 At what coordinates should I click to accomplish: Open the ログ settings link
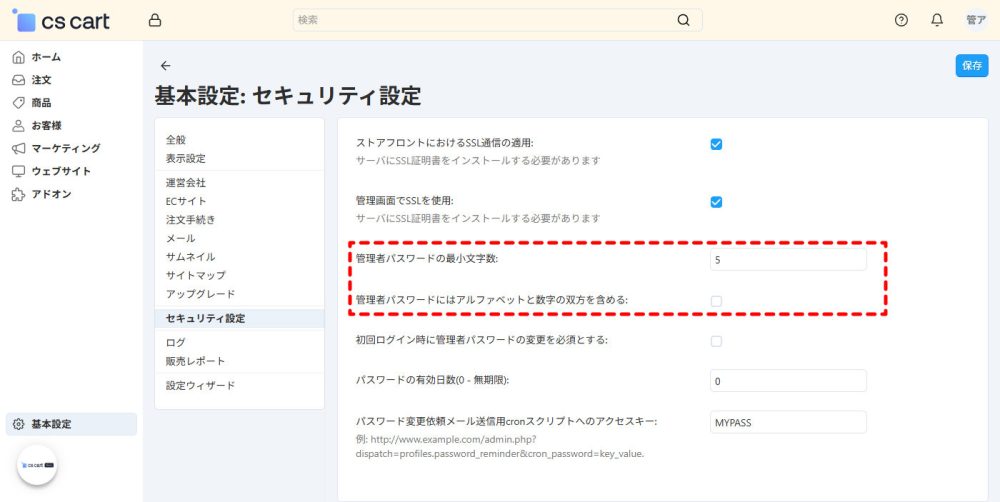point(176,342)
